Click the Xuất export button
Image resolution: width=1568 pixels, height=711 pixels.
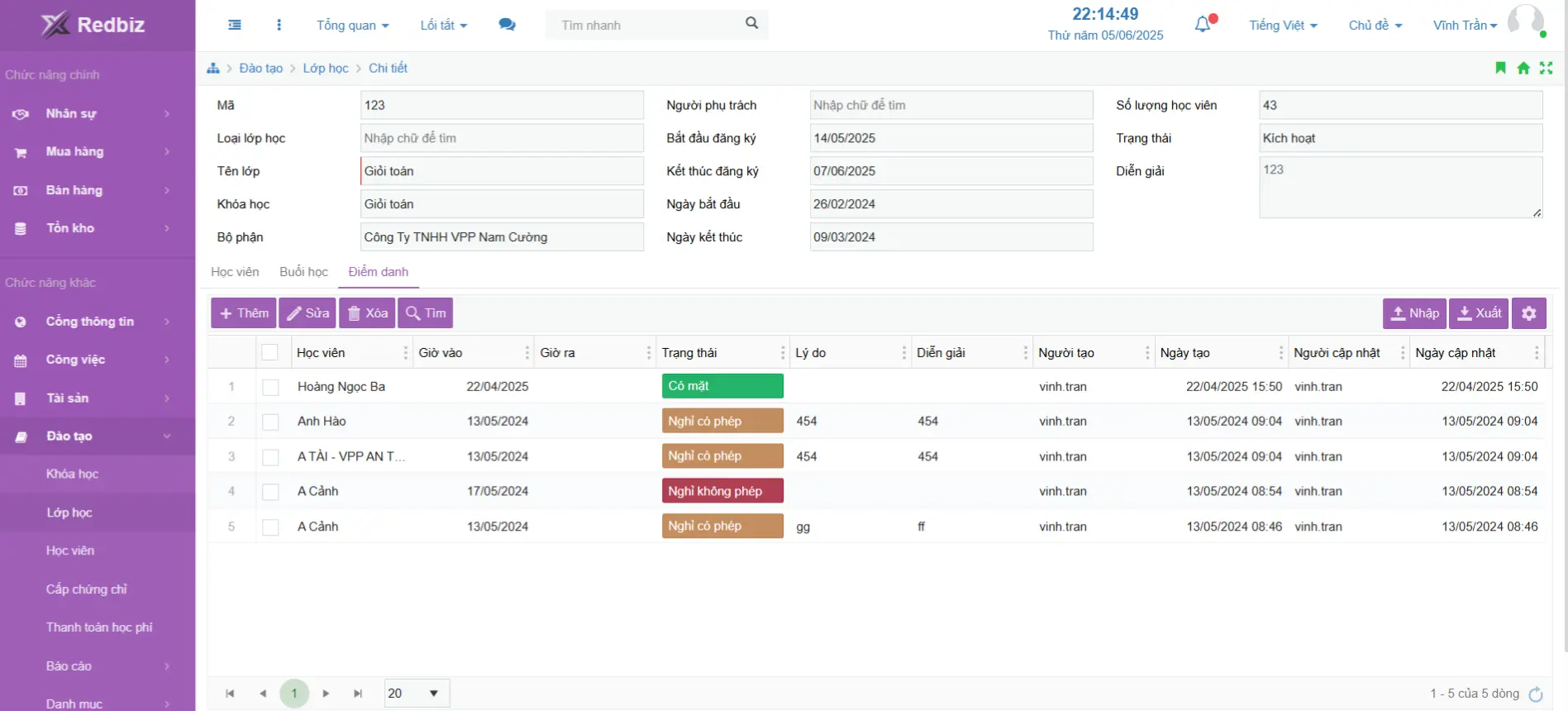(1478, 313)
